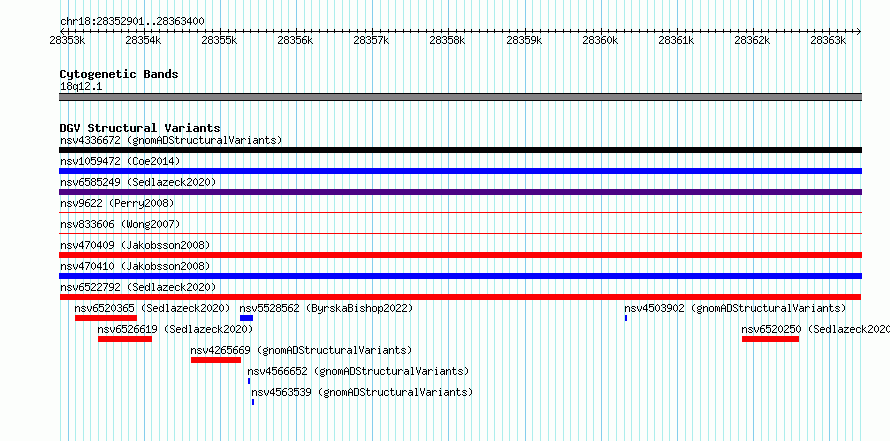Click the 28356k ruler tick label
The image size is (890, 441).
pos(295,40)
